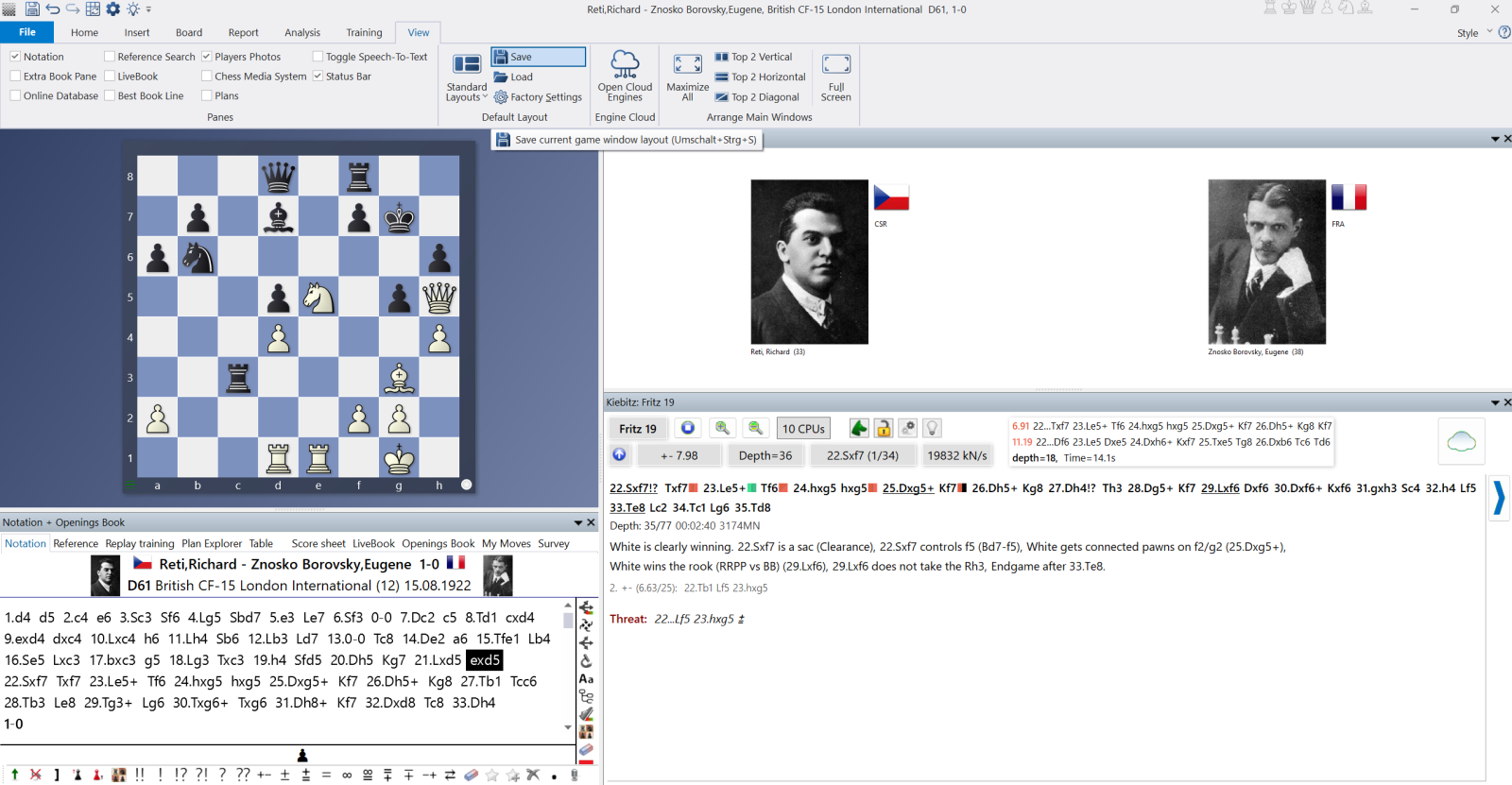This screenshot has height=785, width=1512.
Task: Open the Notation pane dropdown arrow
Action: (x=577, y=522)
